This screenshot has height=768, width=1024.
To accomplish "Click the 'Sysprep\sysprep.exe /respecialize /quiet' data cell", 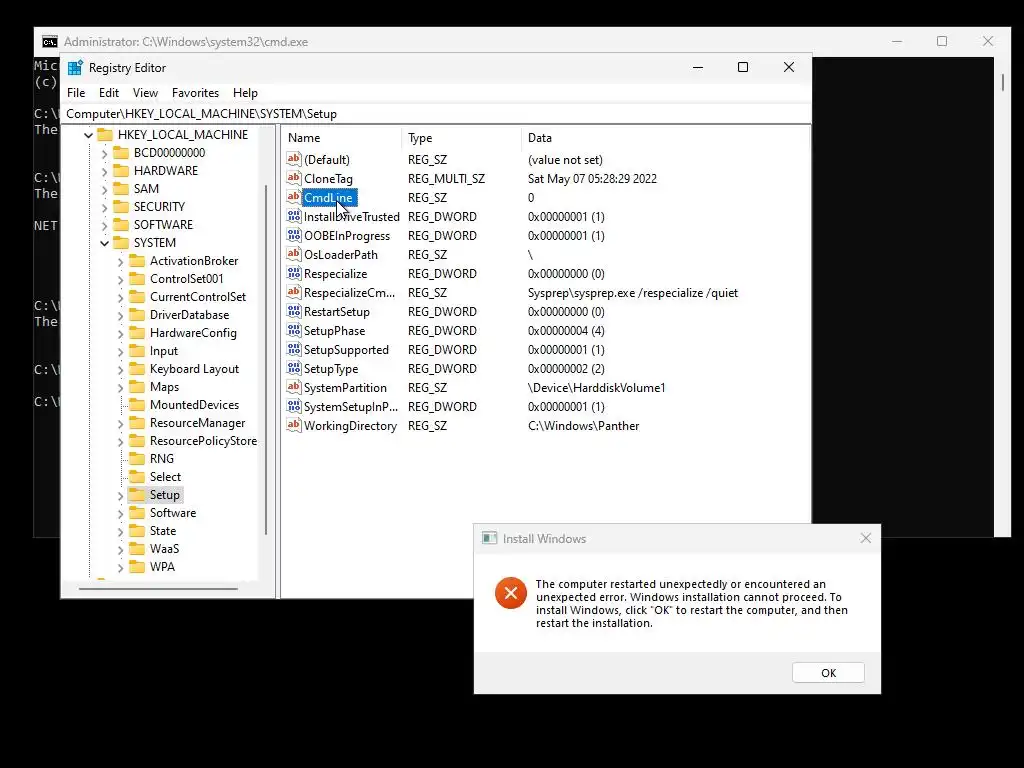I will [633, 293].
